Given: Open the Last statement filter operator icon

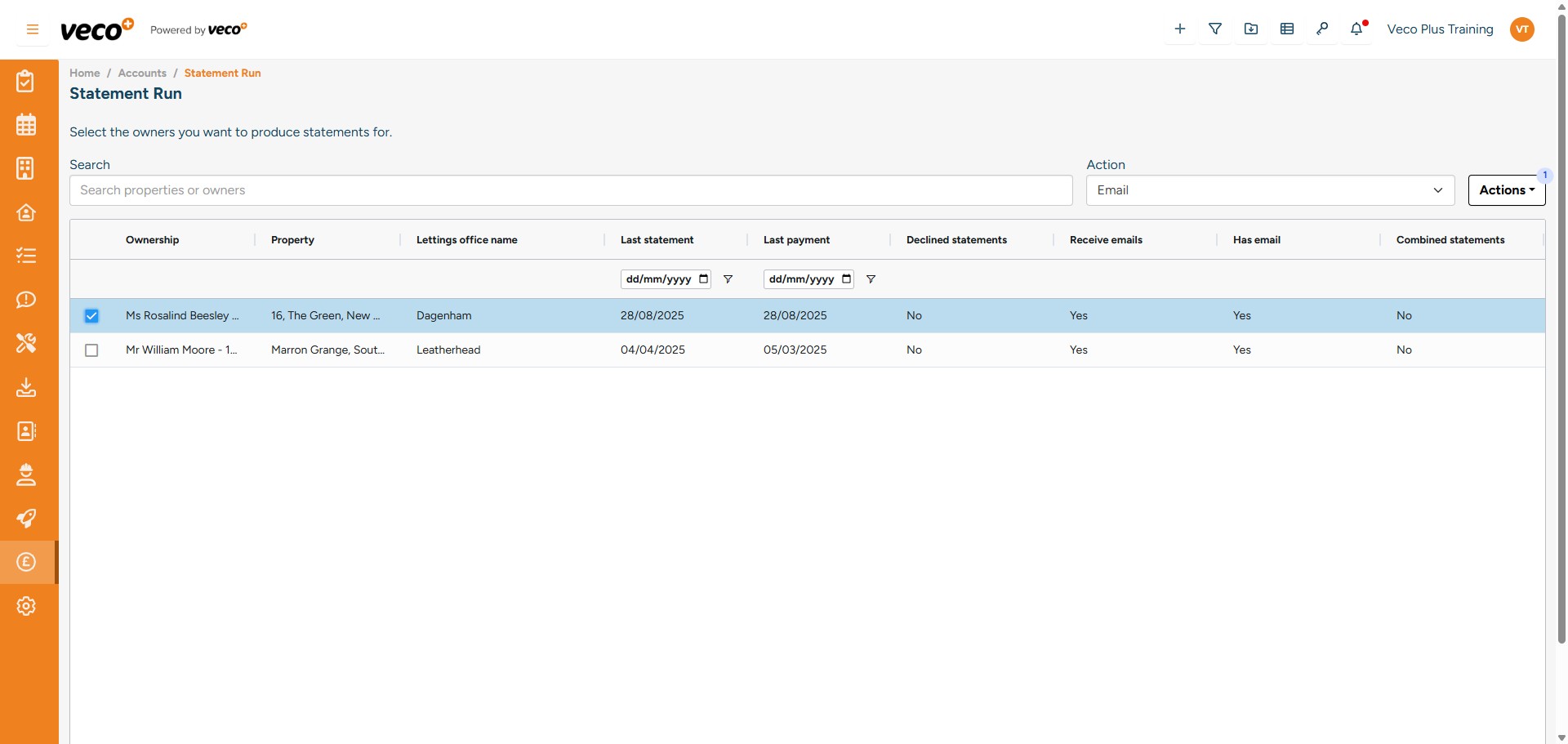Looking at the screenshot, I should click(x=728, y=279).
